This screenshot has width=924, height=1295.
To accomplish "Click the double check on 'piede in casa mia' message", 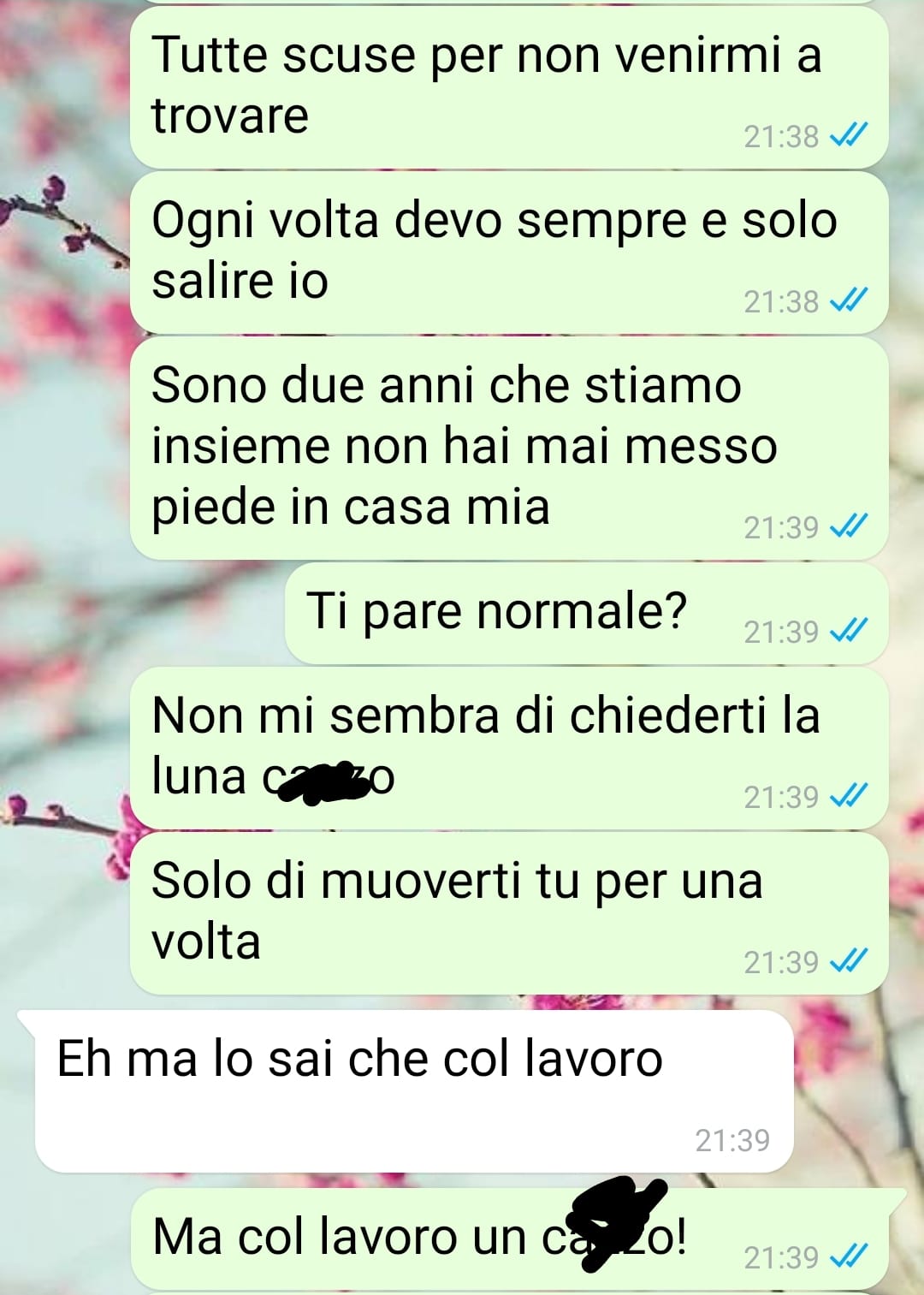I will (849, 526).
